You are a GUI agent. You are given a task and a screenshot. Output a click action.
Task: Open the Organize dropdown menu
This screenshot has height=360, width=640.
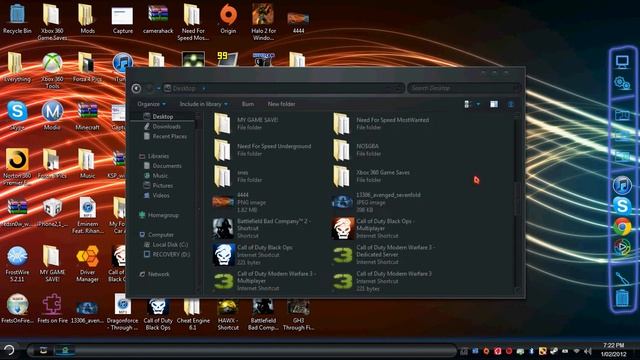[151, 104]
